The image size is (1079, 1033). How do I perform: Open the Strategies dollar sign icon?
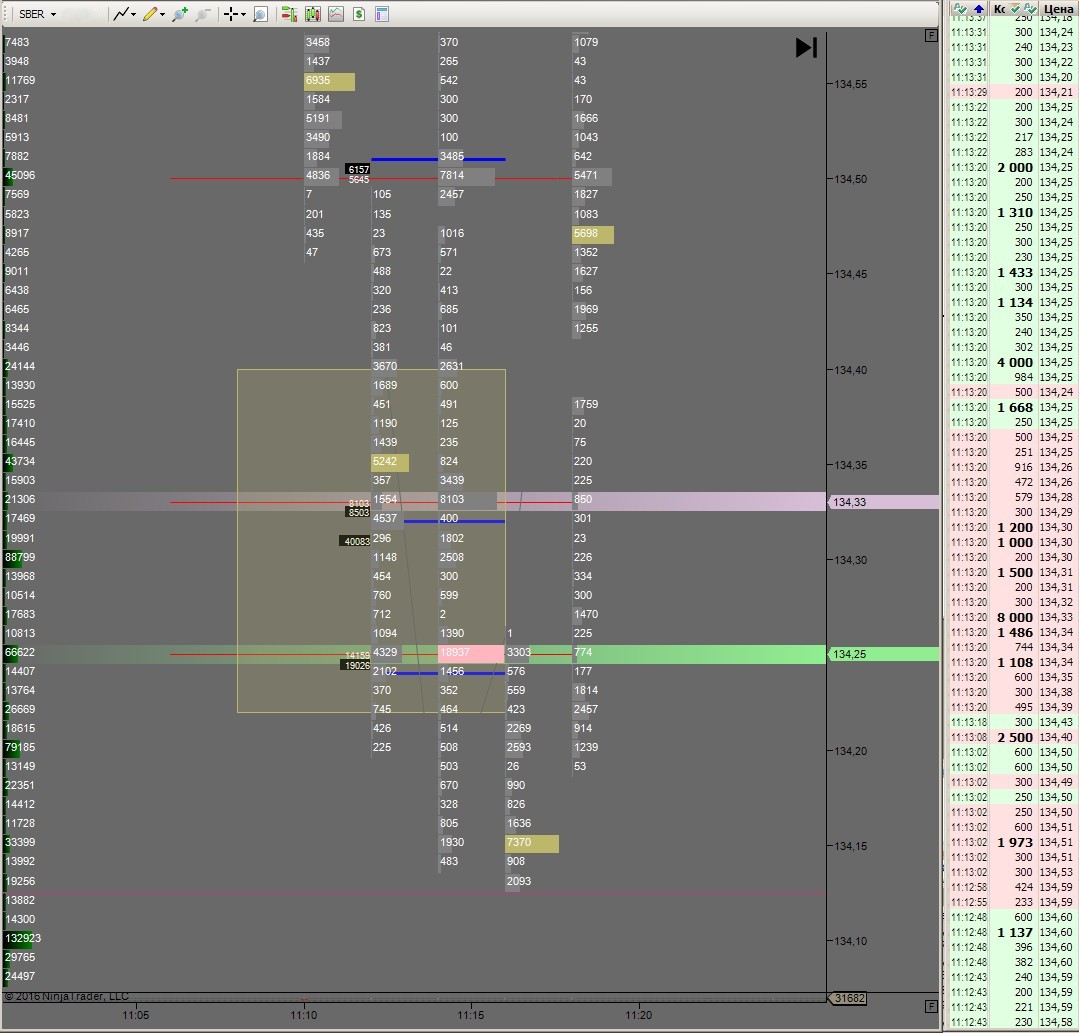point(359,14)
